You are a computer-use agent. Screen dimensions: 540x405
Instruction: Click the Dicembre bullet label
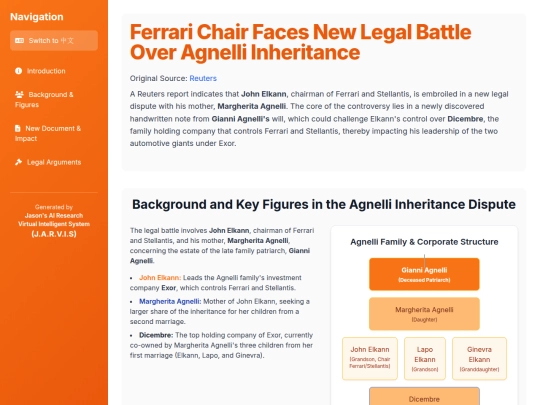pos(156,335)
